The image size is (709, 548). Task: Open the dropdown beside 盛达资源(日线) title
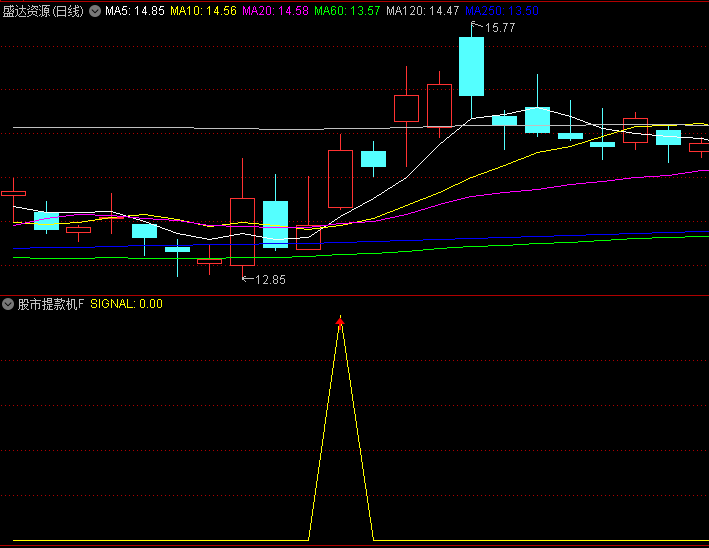click(x=95, y=11)
